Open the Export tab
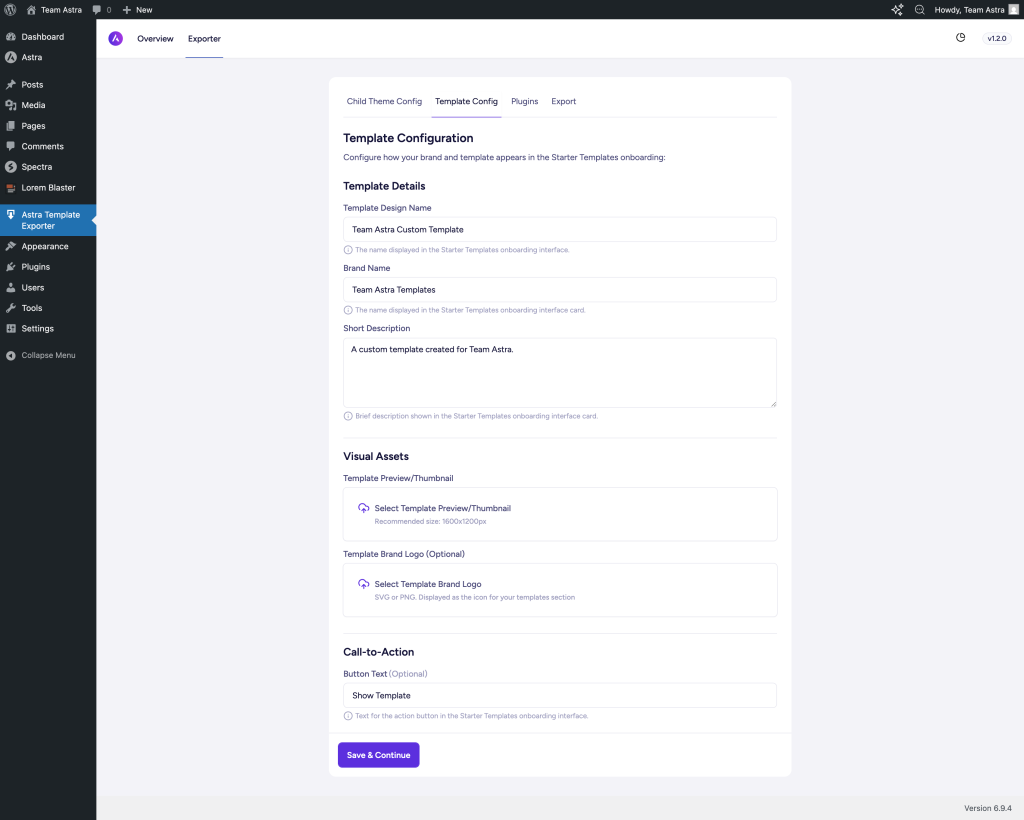 563,101
